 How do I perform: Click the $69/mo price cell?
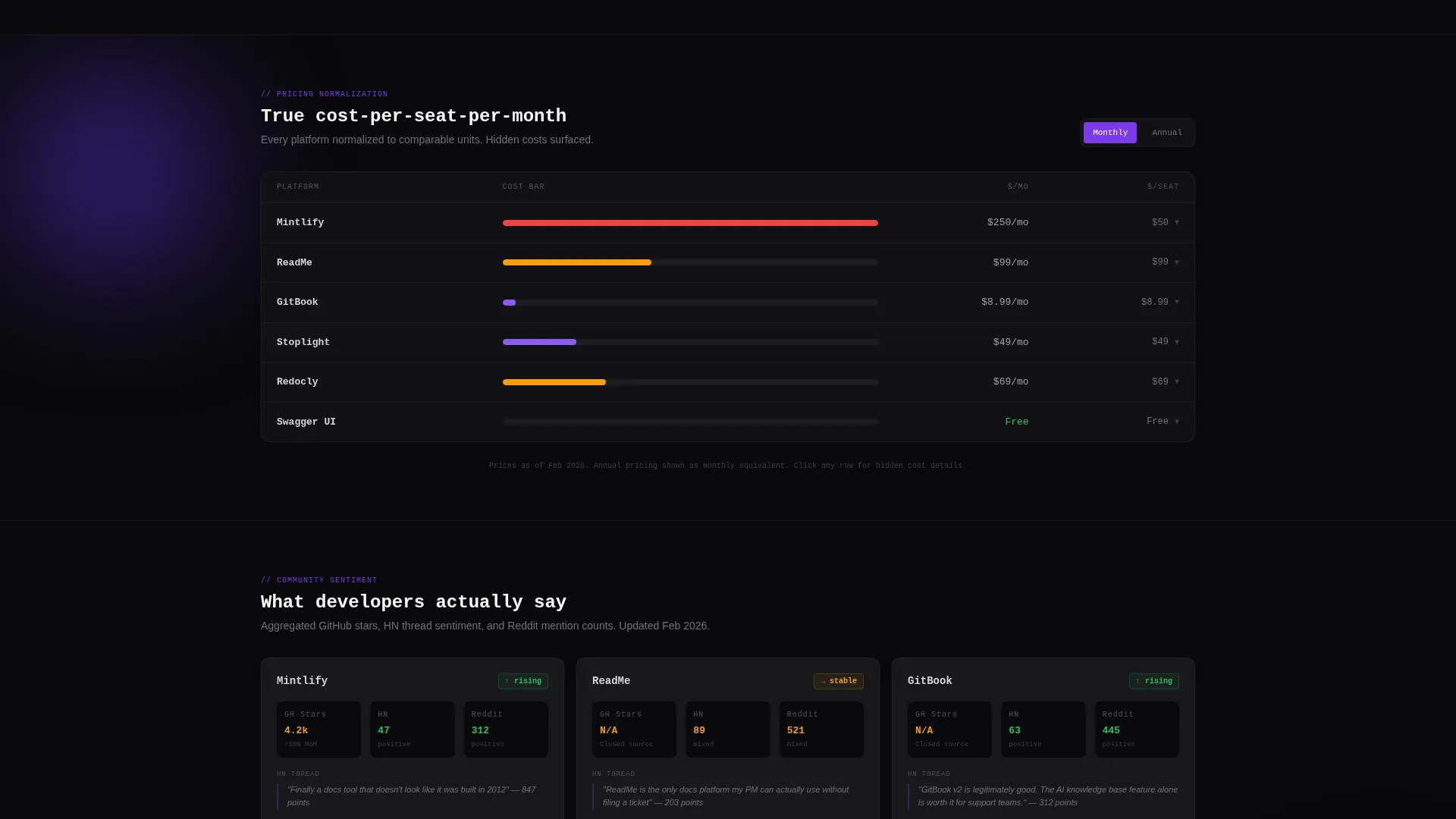(1011, 382)
